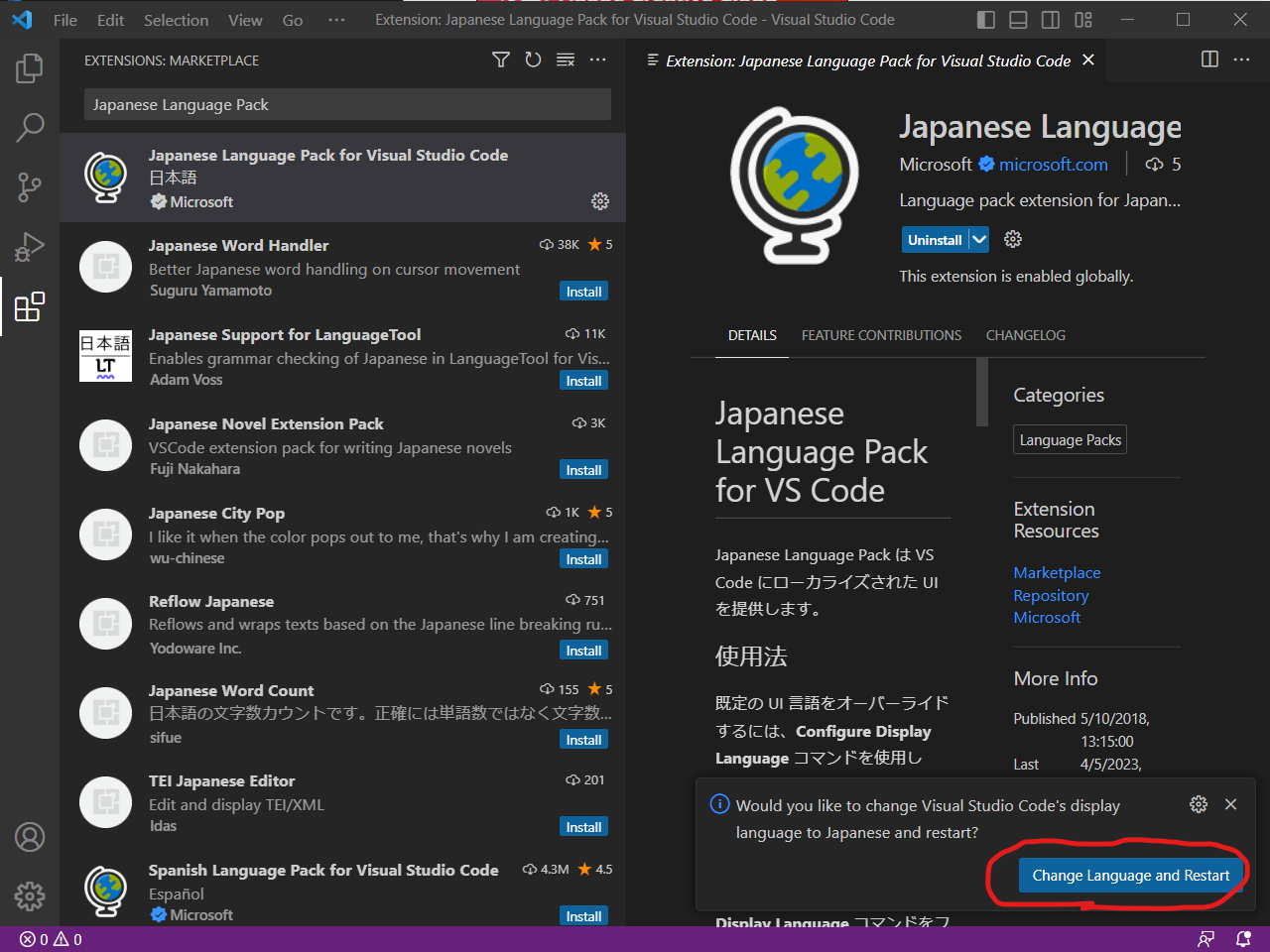Toggle primary side bar layout button
This screenshot has width=1270, height=952.
click(985, 20)
